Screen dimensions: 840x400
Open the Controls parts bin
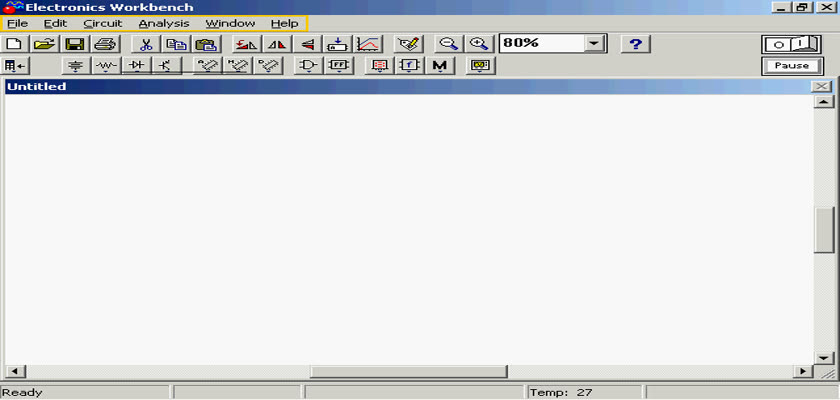409,66
